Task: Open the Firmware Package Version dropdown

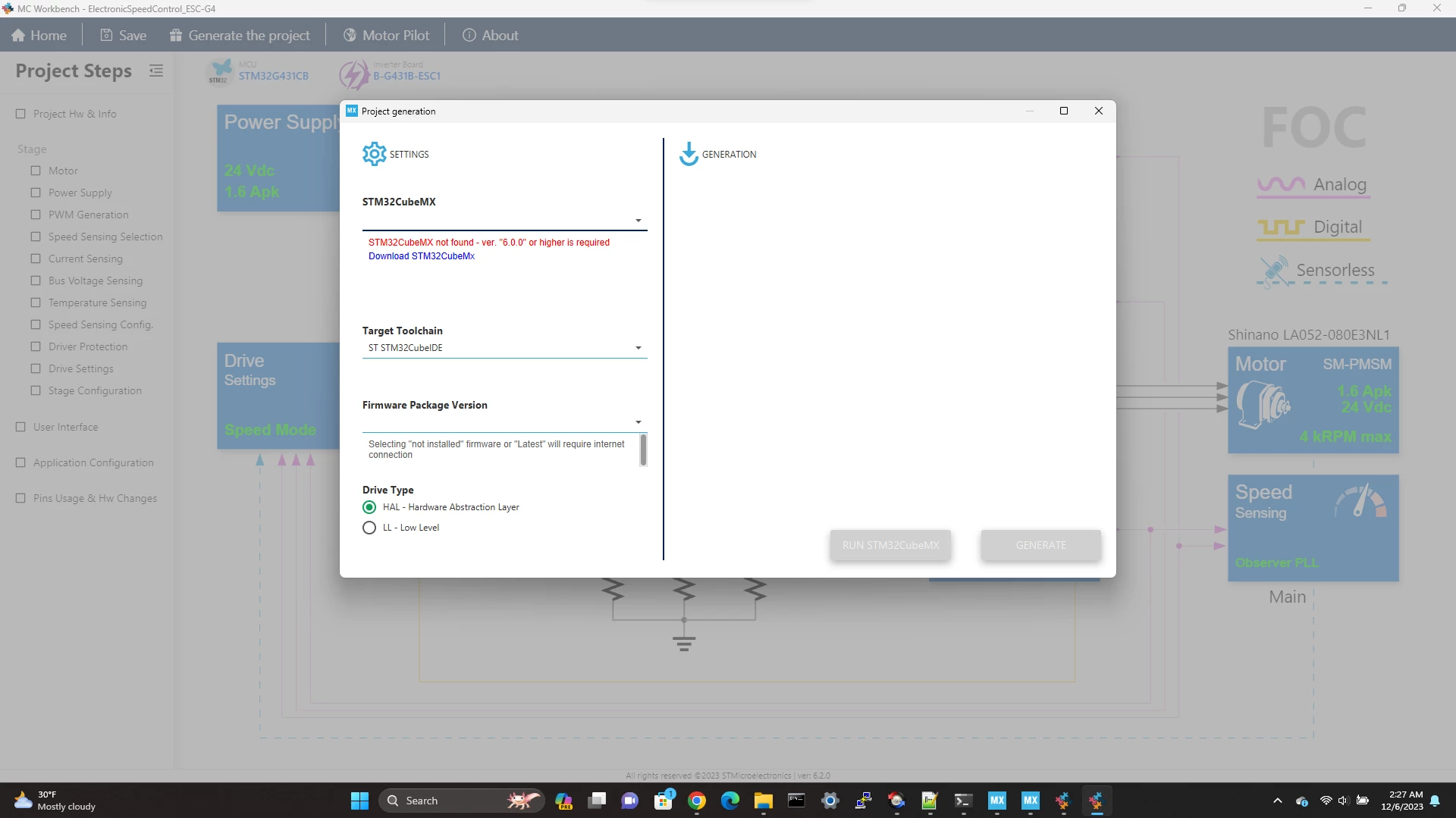Action: 504,422
